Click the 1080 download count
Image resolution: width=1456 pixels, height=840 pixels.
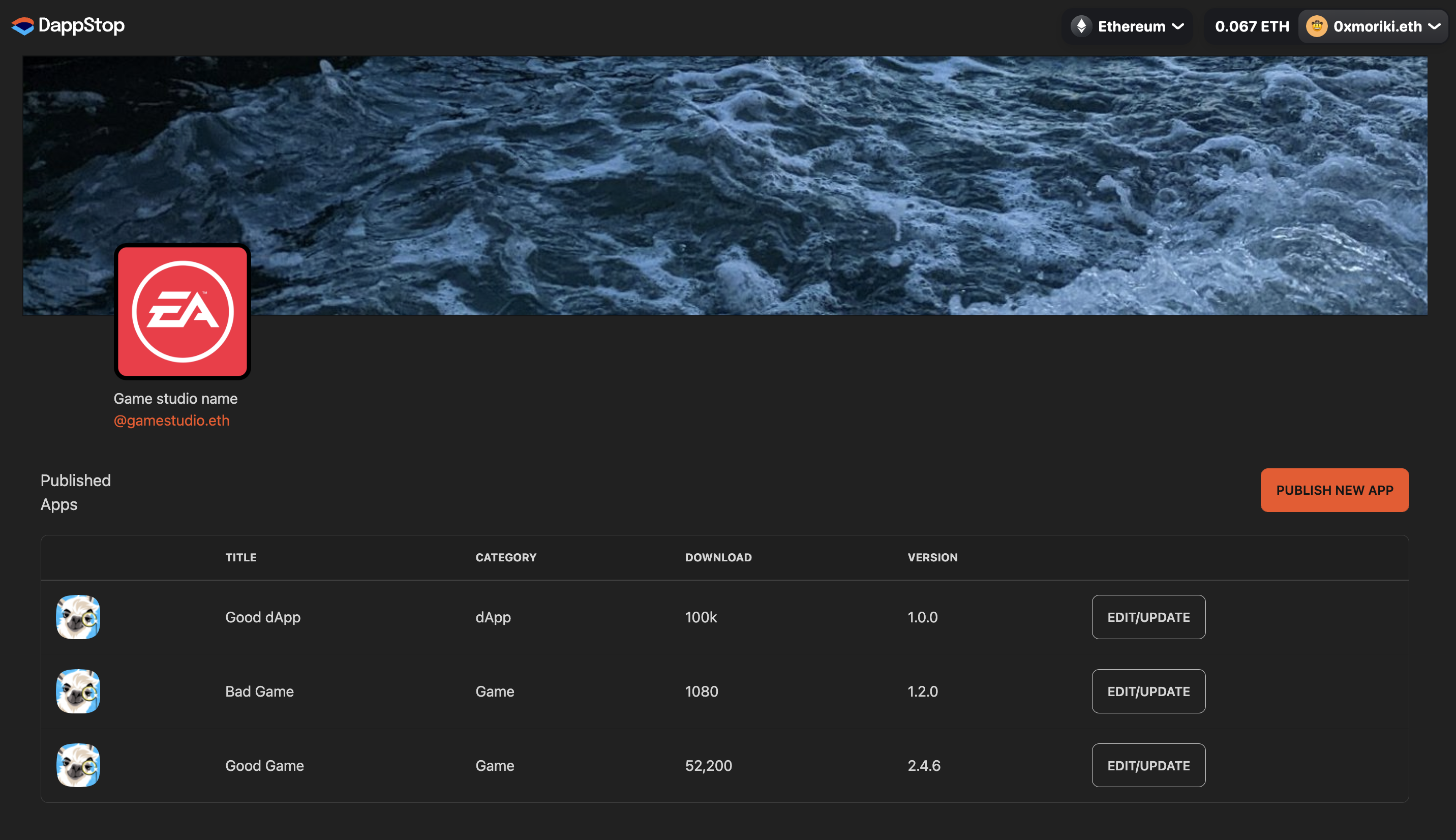(701, 691)
